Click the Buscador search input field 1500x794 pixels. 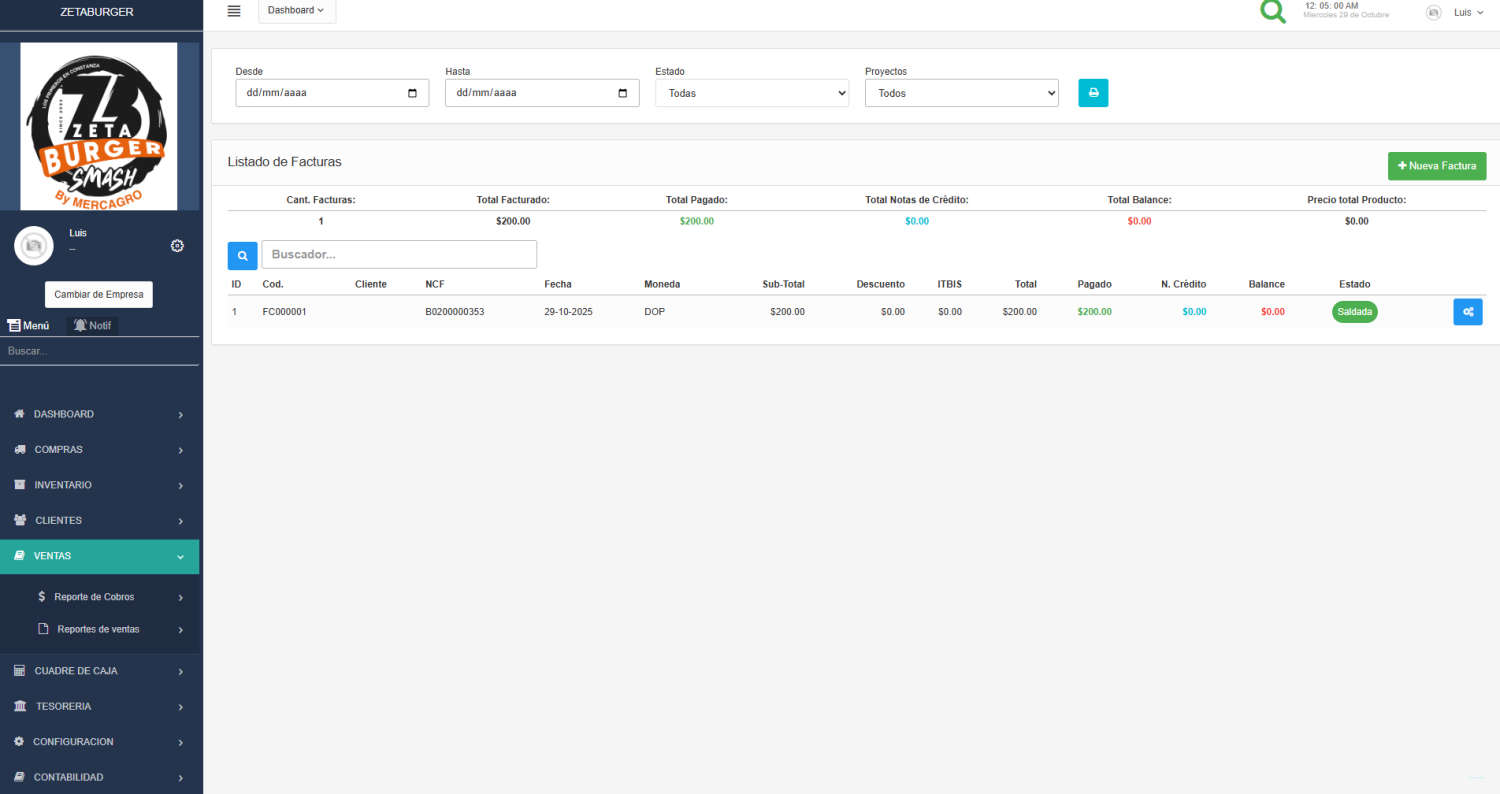pos(399,255)
